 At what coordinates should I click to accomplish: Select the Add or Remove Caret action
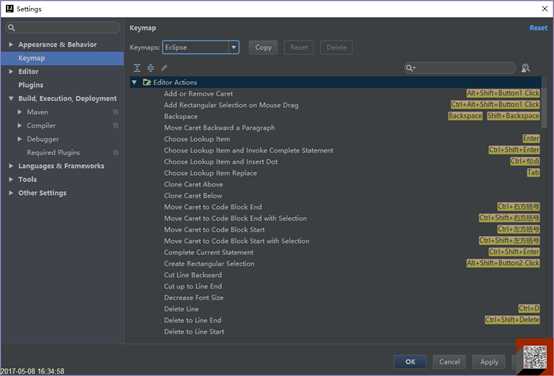coord(198,94)
